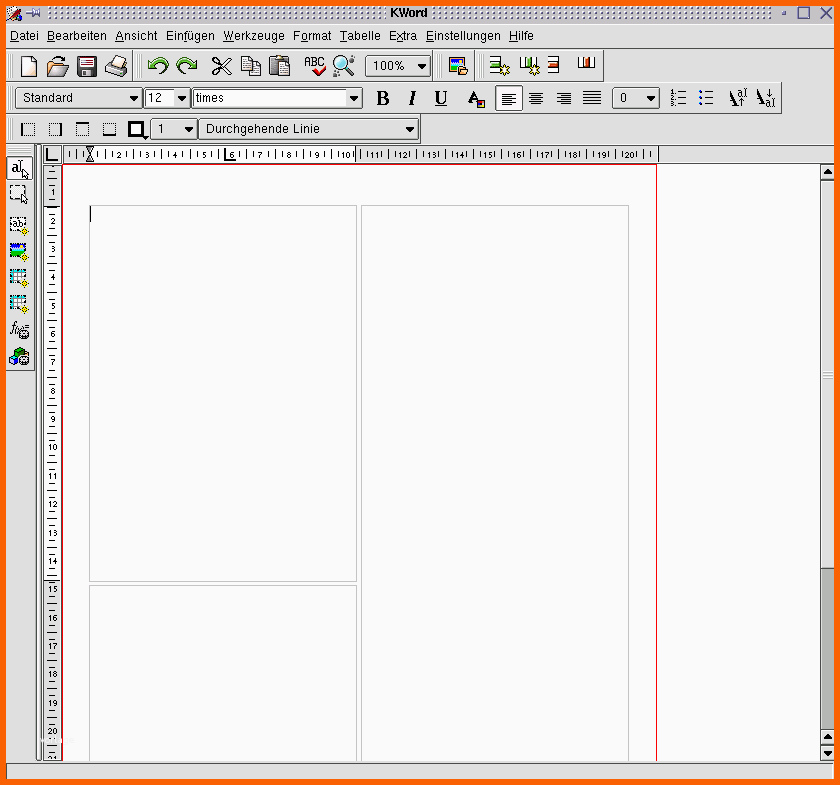Open the font size 12 dropdown
The height and width of the screenshot is (785, 840).
pyautogui.click(x=167, y=98)
